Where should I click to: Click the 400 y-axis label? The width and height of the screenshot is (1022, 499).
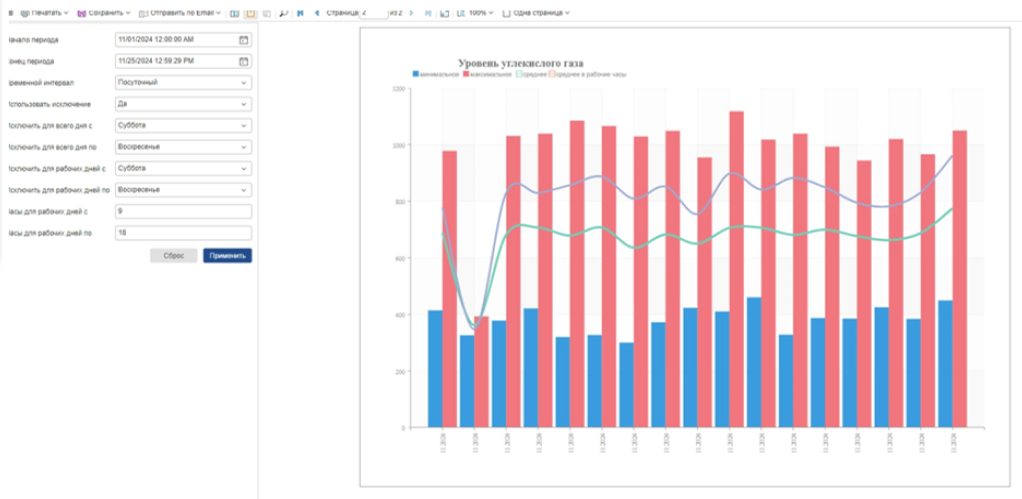[x=400, y=315]
